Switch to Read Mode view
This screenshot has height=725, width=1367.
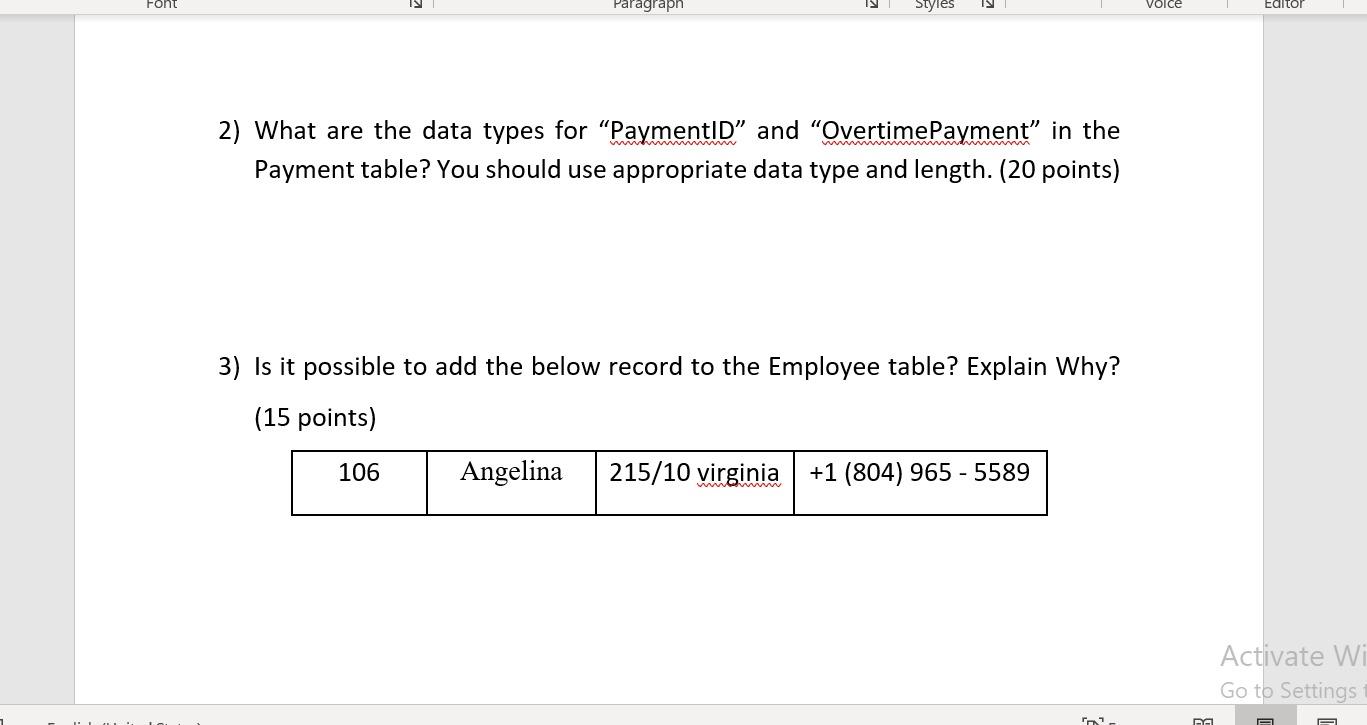pos(1203,721)
